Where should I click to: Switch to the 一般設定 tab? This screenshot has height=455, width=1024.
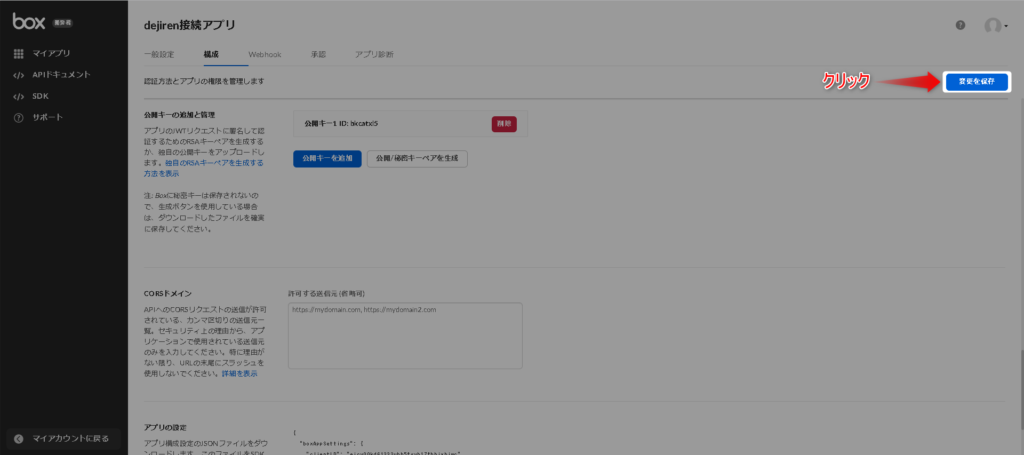(159, 55)
